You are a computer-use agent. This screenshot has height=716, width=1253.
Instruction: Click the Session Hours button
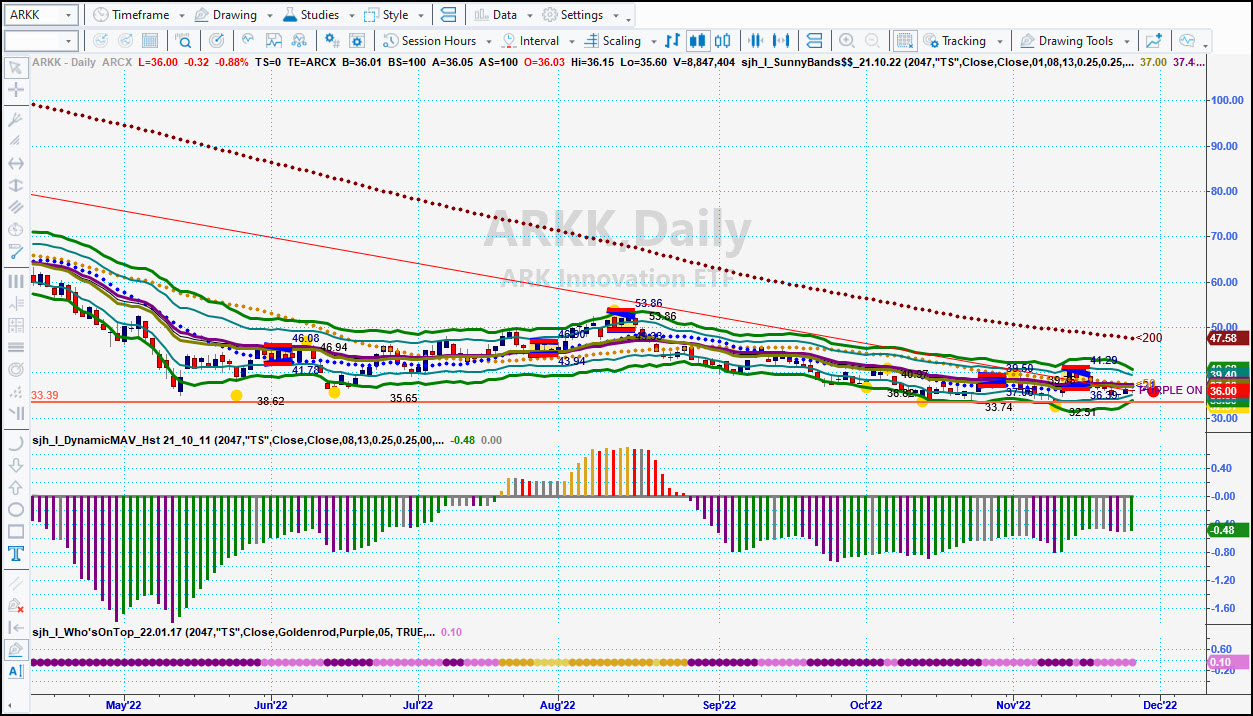430,41
